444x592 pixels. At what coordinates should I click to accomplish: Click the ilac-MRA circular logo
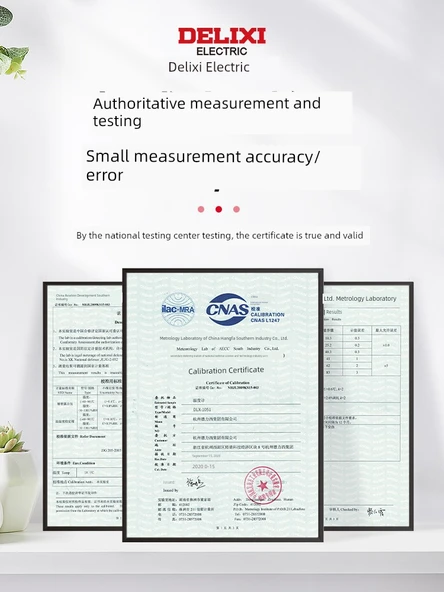tap(178, 309)
